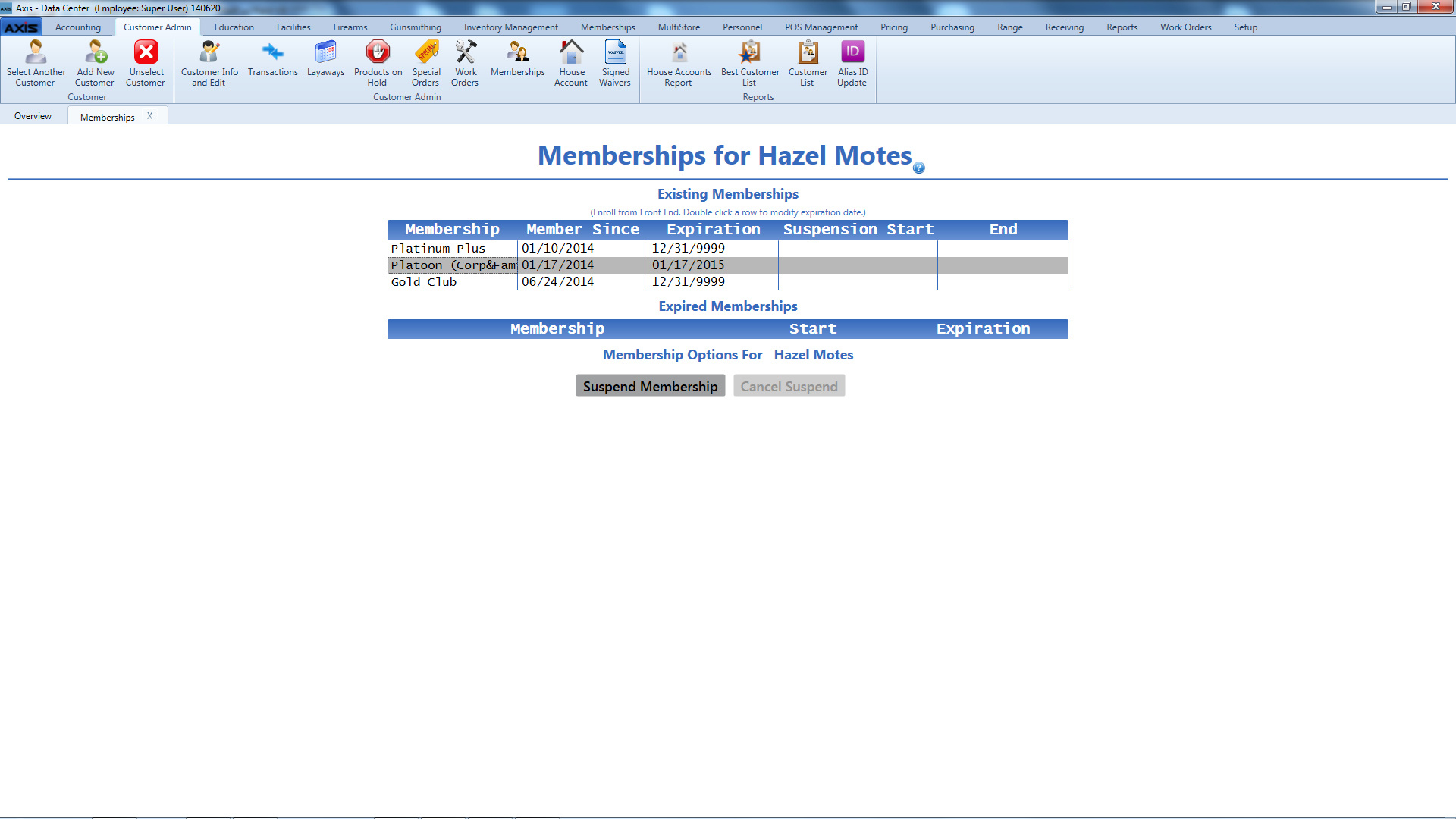Screen dimensions: 1456x819
Task: Open the Range ribbon tab
Action: tap(1010, 27)
